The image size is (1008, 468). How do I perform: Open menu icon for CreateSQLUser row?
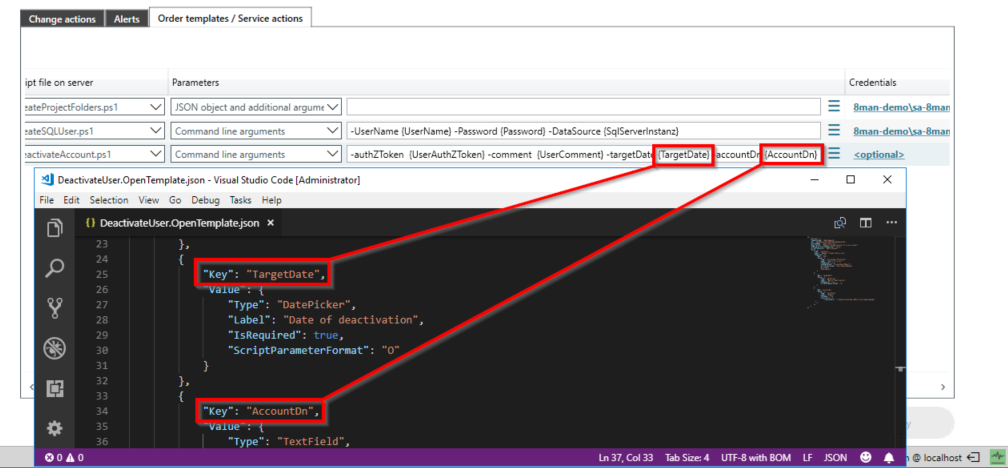[x=834, y=130]
